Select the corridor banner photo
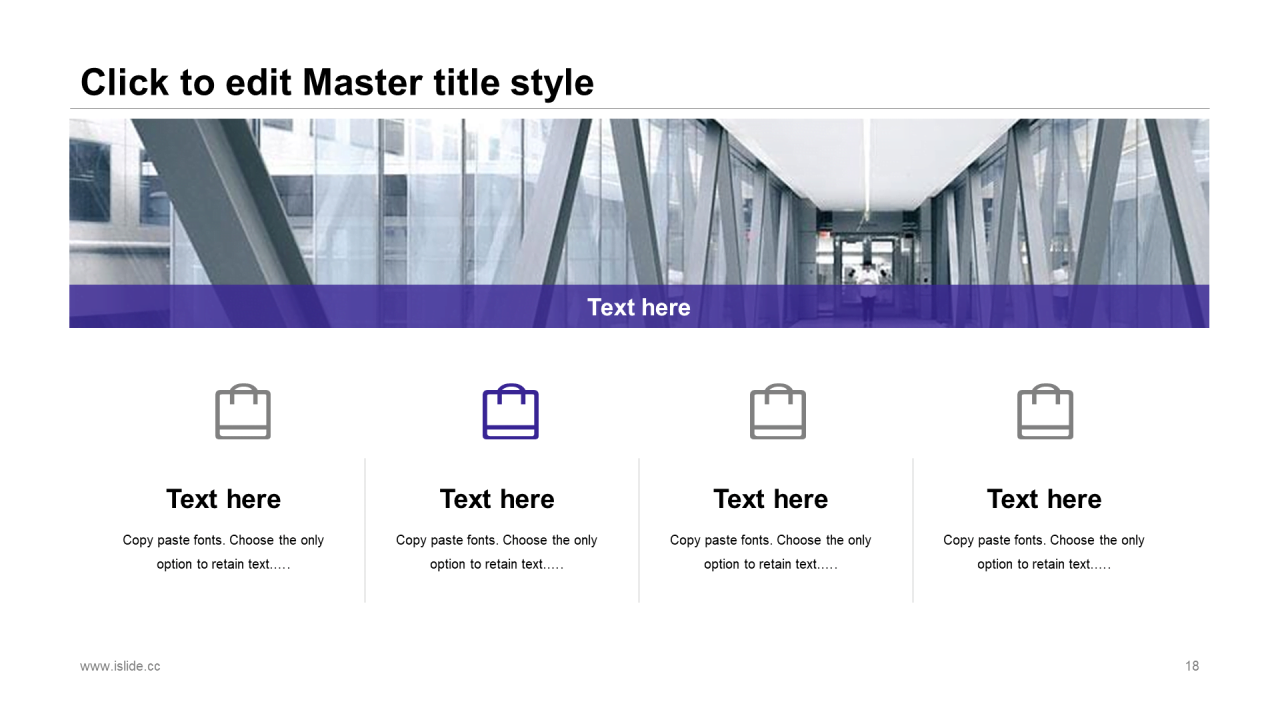The image size is (1280, 720). point(639,223)
